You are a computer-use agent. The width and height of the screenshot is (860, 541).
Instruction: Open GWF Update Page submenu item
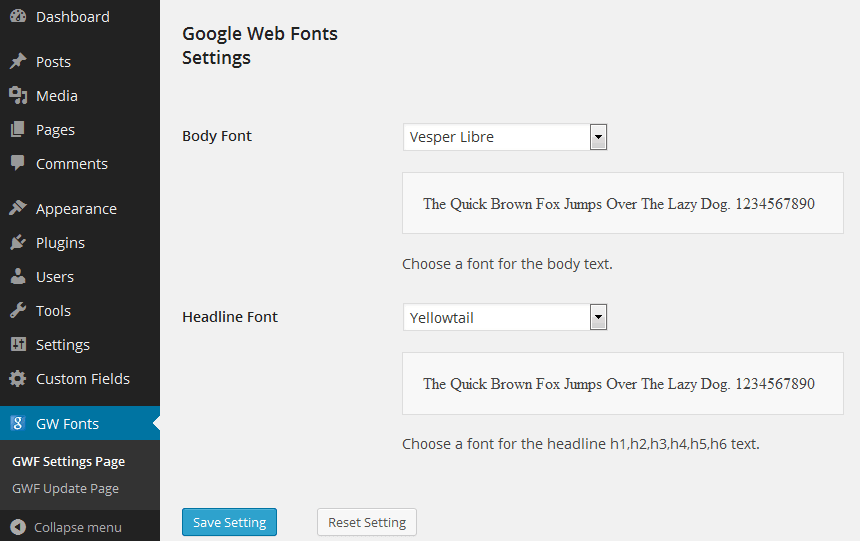coord(65,488)
